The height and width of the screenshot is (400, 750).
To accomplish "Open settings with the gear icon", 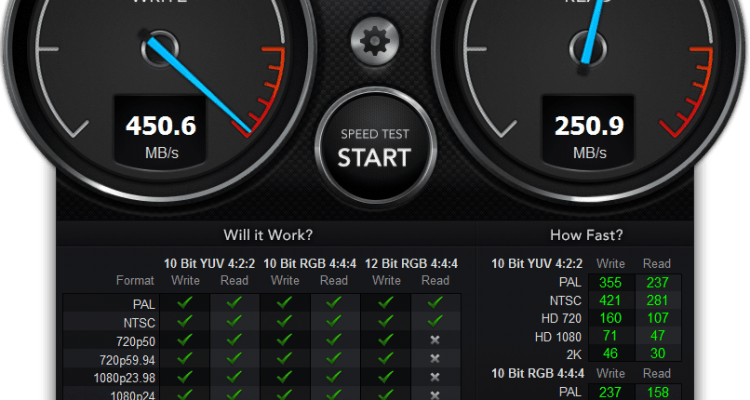I will tap(375, 41).
